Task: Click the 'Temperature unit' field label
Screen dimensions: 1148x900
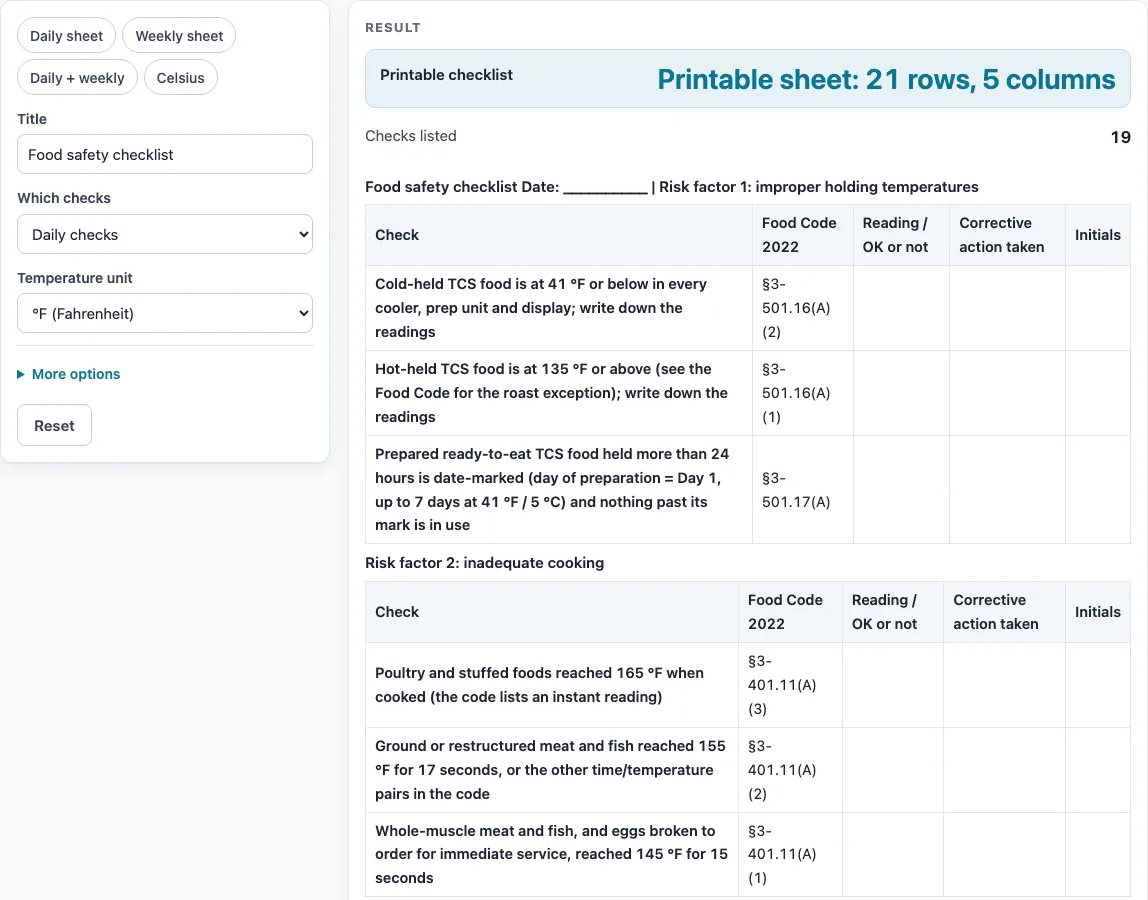Action: [x=75, y=278]
